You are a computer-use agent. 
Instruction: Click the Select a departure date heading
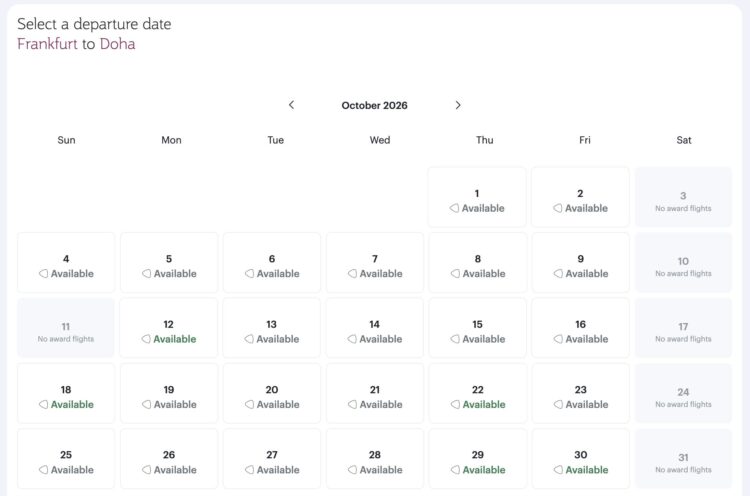(x=94, y=24)
